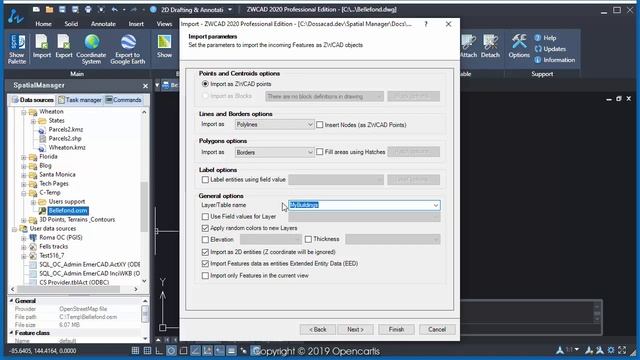Enable Fill areas using Hatches

click(320, 151)
